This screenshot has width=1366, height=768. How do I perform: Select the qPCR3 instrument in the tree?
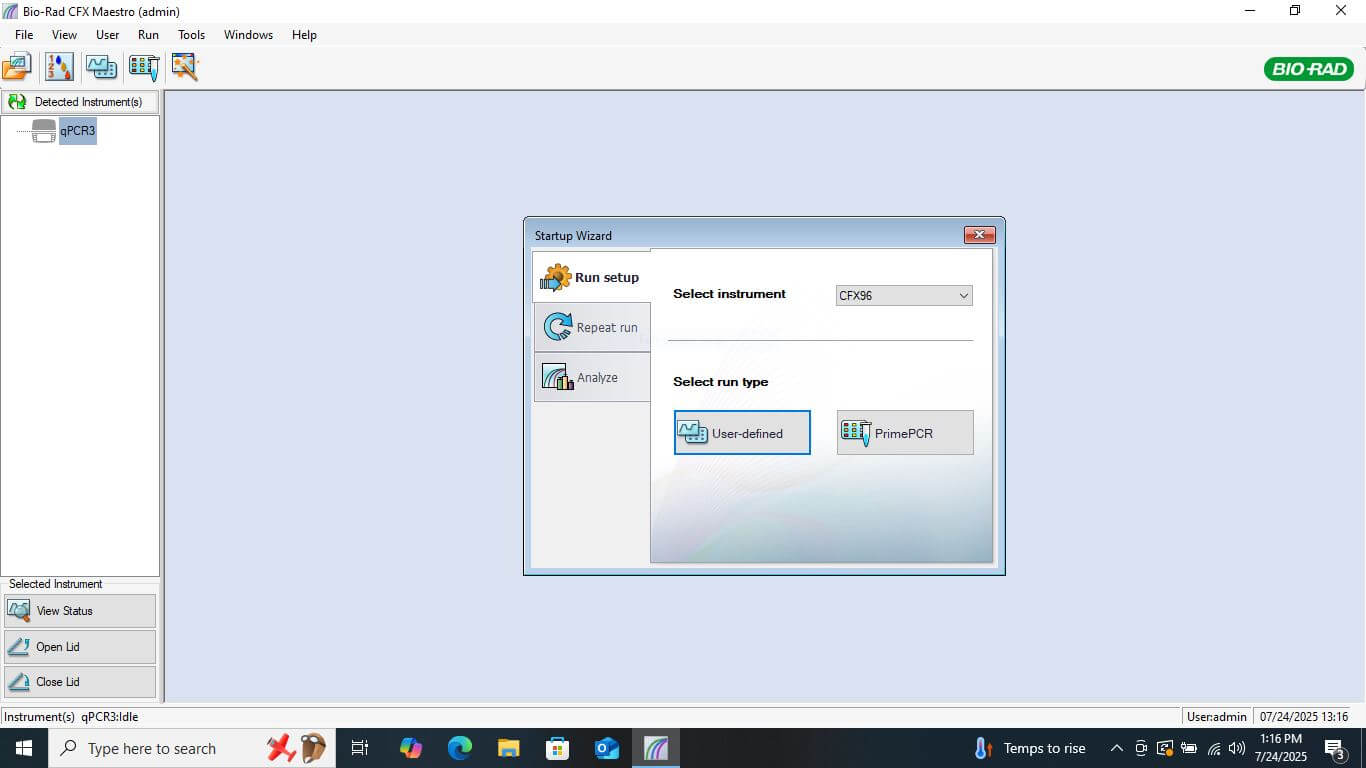click(x=77, y=131)
